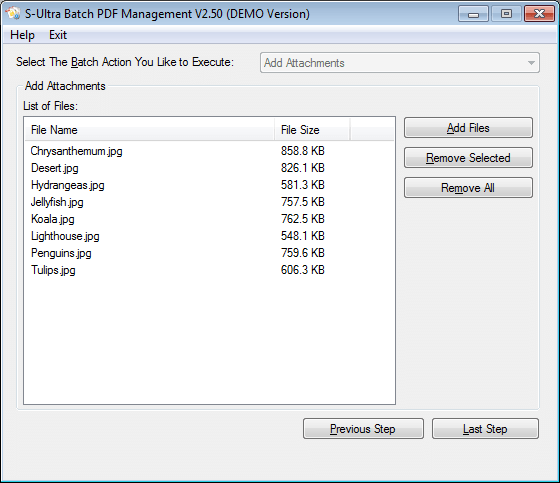Click the 826.1 KB file size value

pyautogui.click(x=302, y=168)
